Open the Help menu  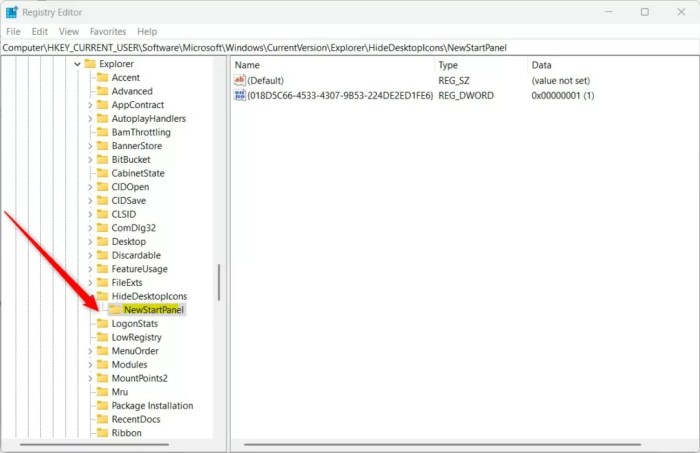[147, 32]
